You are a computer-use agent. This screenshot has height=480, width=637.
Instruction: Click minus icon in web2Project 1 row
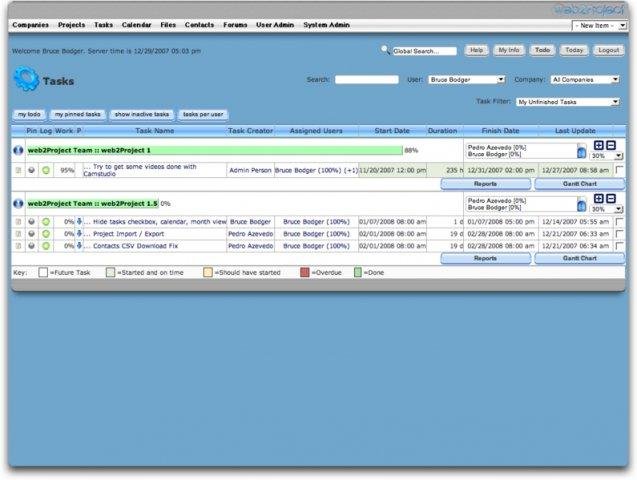pos(611,145)
